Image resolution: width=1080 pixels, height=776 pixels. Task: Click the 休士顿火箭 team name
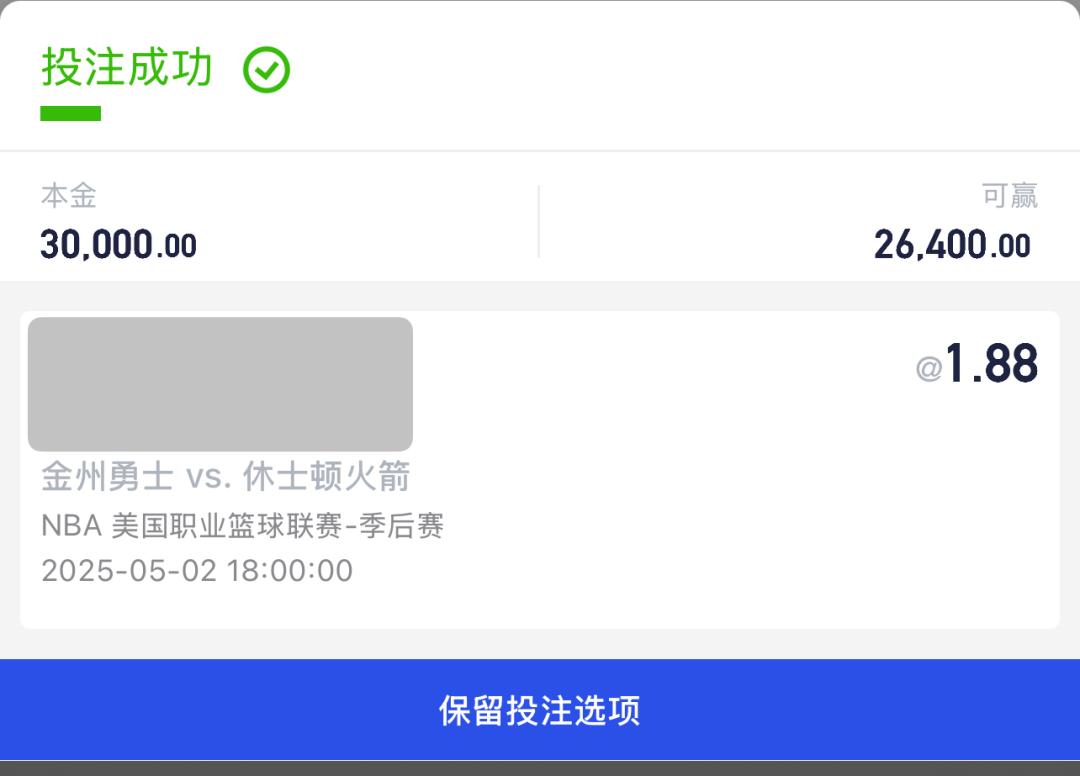click(327, 477)
